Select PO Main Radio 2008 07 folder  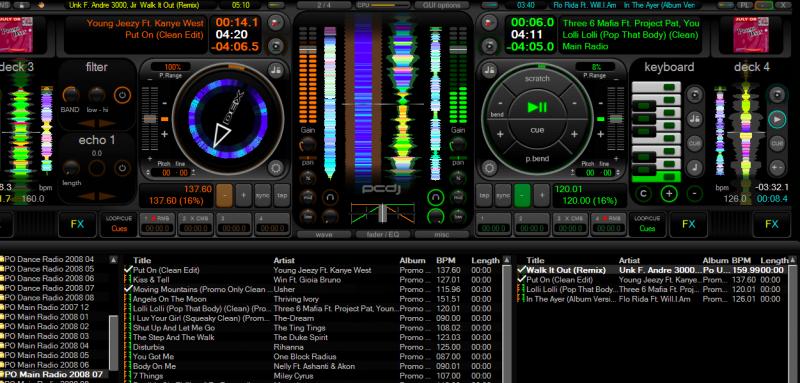[54, 375]
